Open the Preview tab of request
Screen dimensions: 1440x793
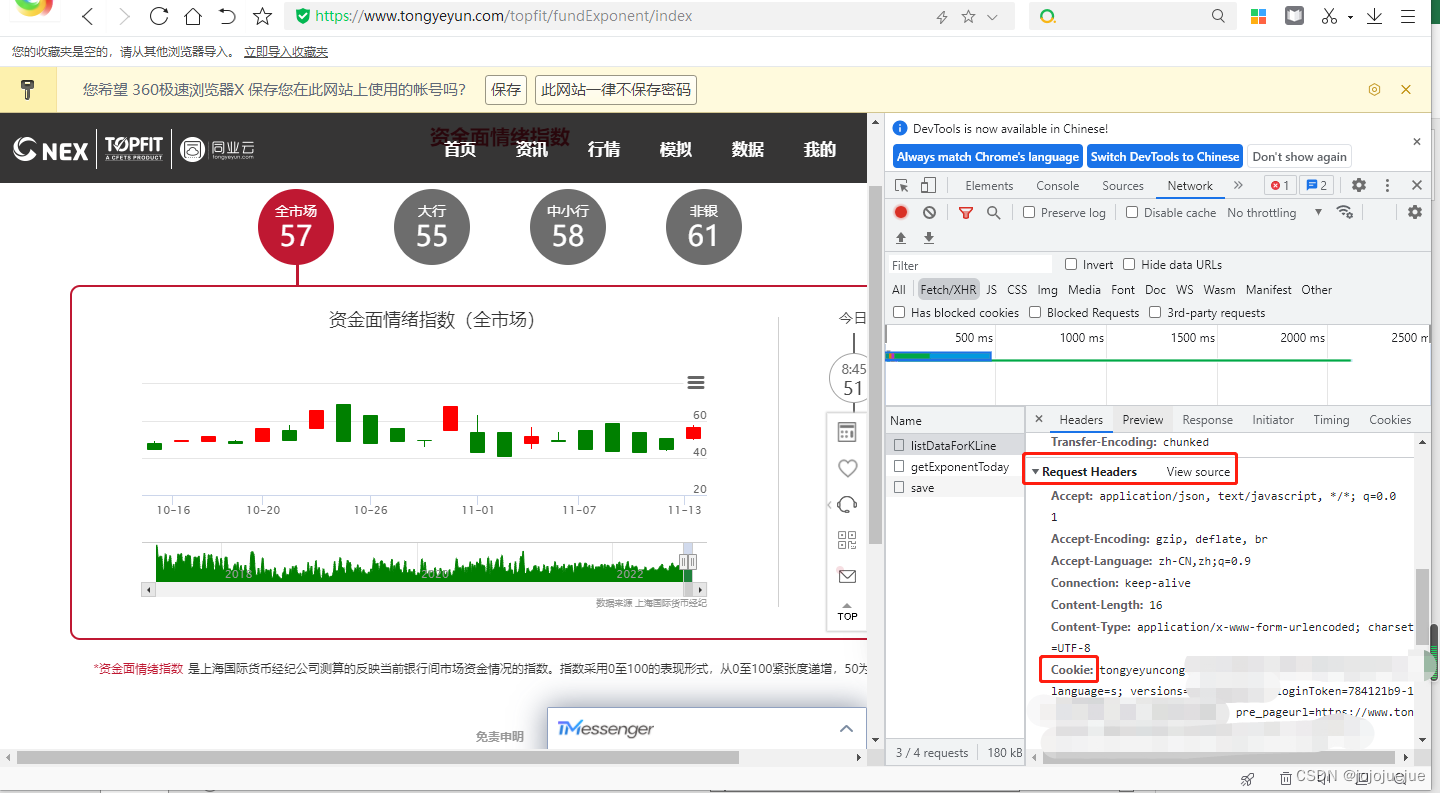[x=1142, y=419]
